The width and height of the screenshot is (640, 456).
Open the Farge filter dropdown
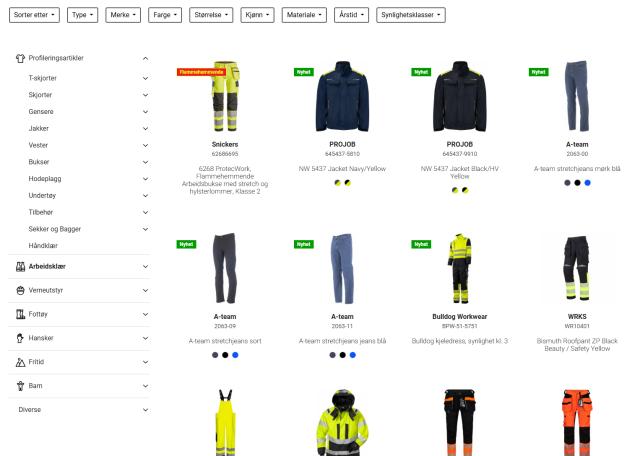(165, 15)
